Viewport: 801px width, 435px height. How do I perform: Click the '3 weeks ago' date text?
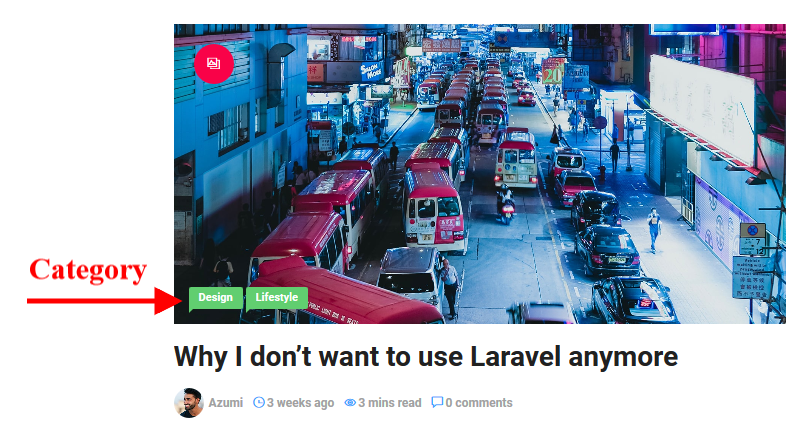click(x=300, y=403)
